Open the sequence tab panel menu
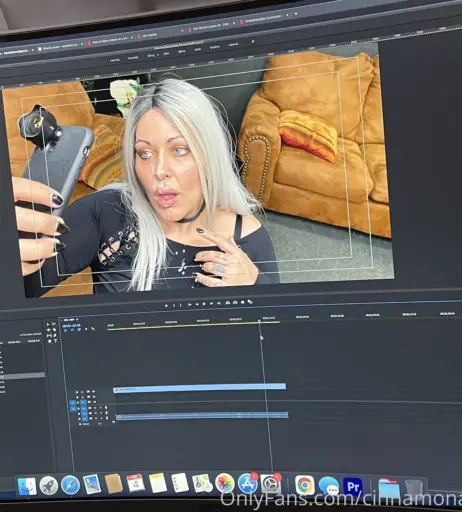Viewport: 462px width, 512px height. [77, 320]
